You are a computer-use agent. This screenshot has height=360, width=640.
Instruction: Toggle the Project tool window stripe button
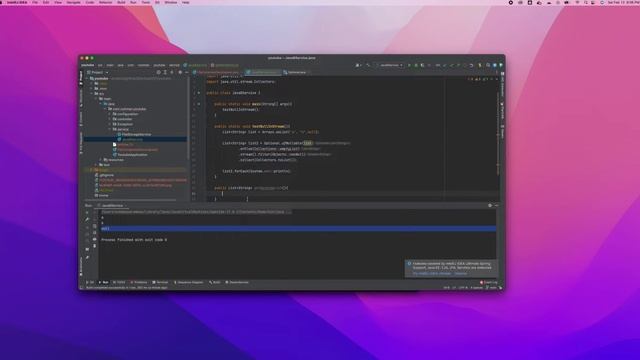coord(81,78)
